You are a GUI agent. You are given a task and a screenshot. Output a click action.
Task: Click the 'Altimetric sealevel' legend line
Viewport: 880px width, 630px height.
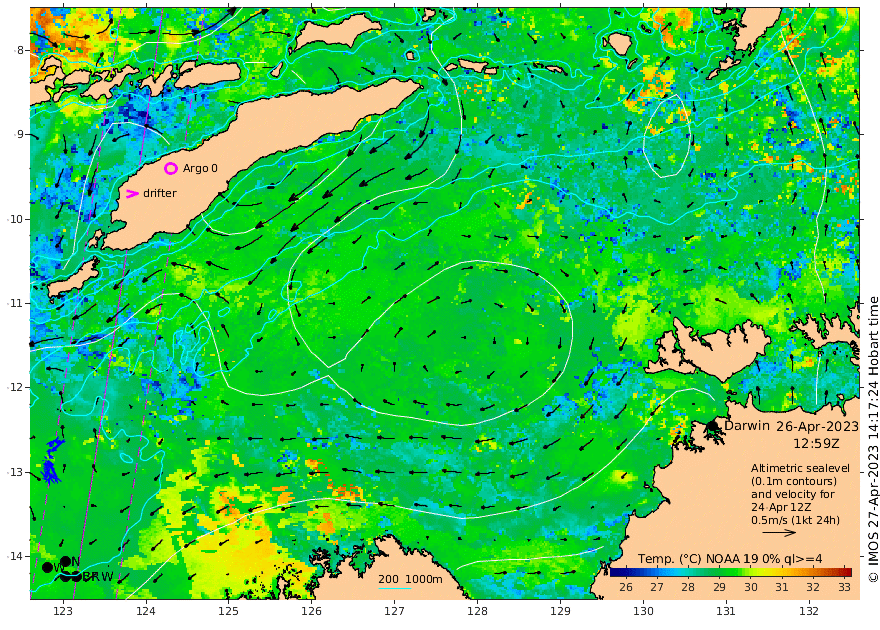800,468
